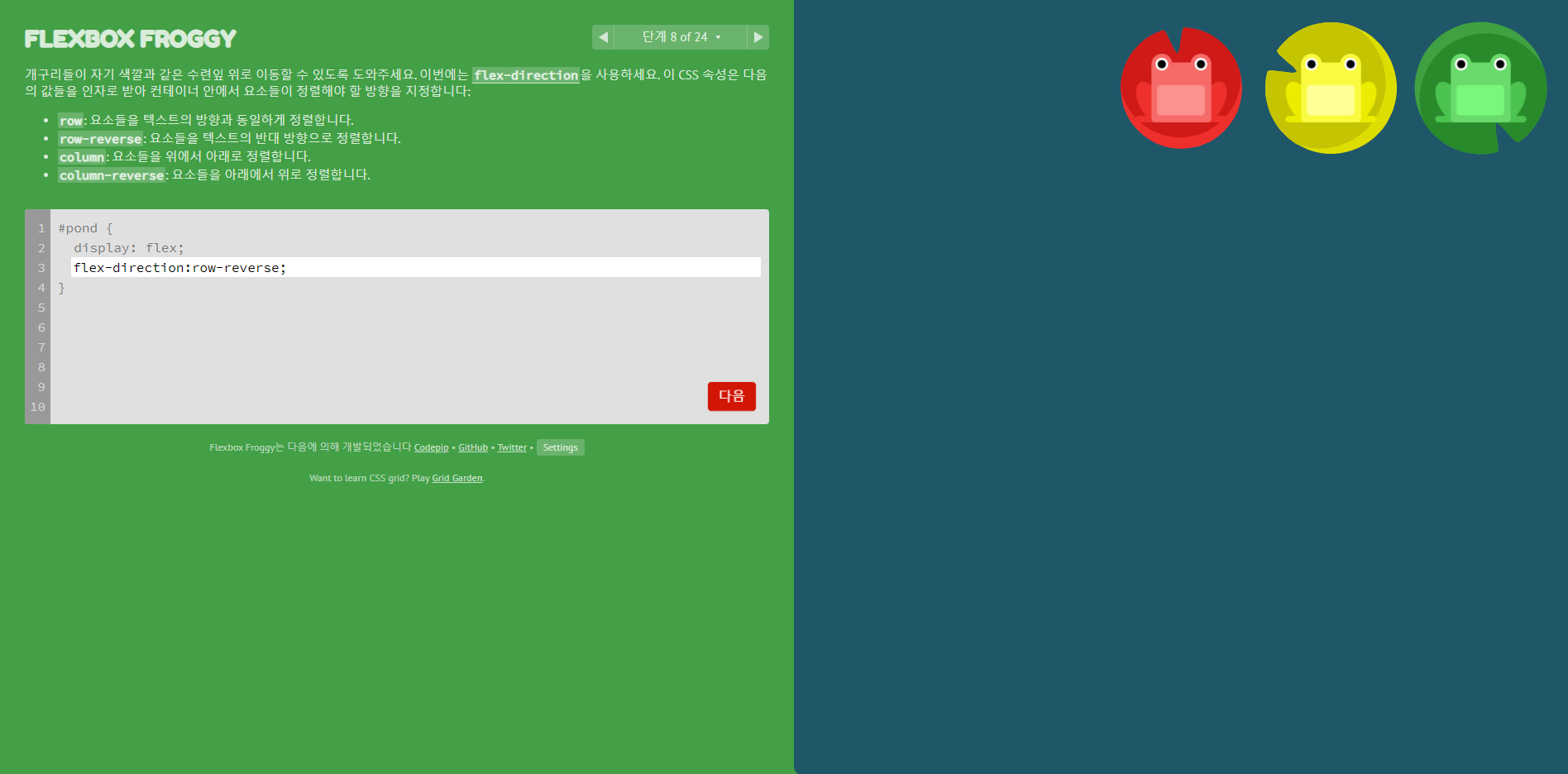Click the column-reverse property description
The width and height of the screenshot is (1568, 774).
[214, 174]
